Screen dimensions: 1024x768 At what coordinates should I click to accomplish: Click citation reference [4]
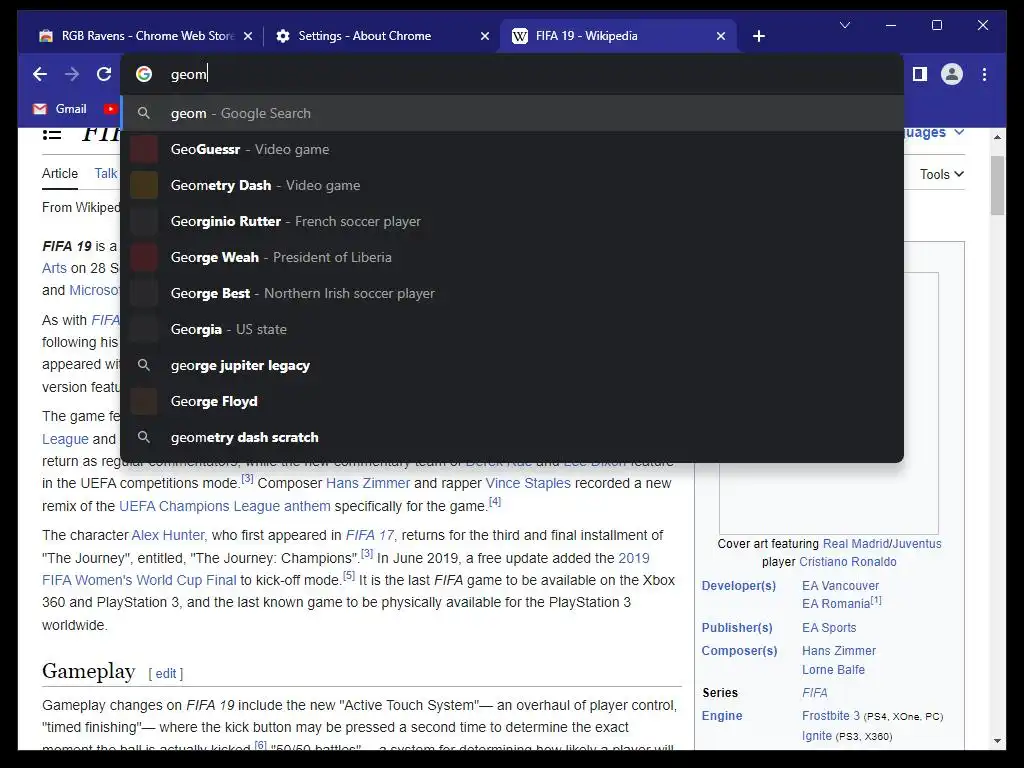tap(495, 502)
